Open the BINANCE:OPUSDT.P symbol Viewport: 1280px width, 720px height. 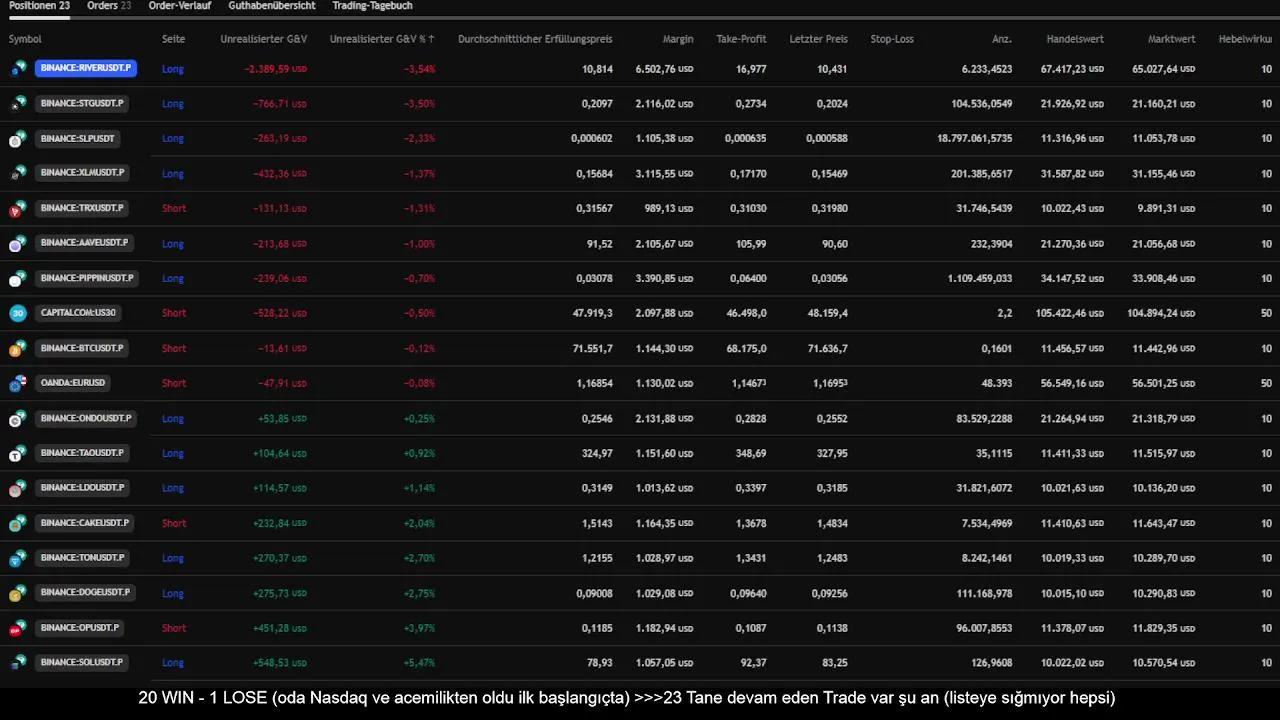81,628
